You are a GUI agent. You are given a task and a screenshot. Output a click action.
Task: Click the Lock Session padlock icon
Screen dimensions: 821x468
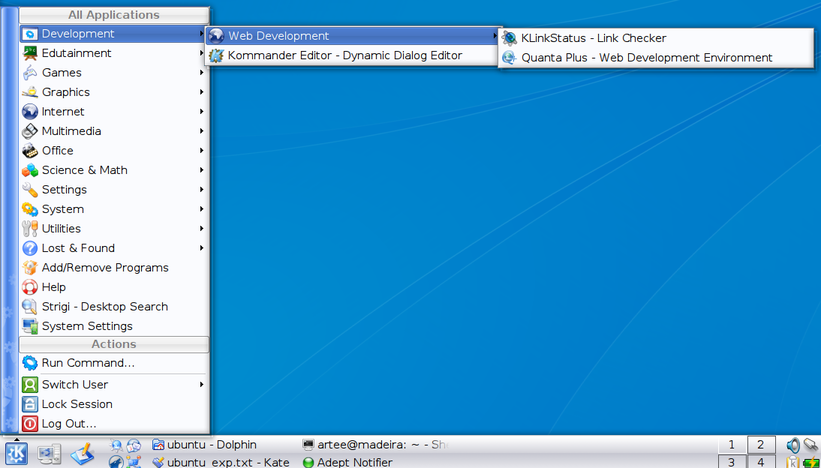[30, 404]
